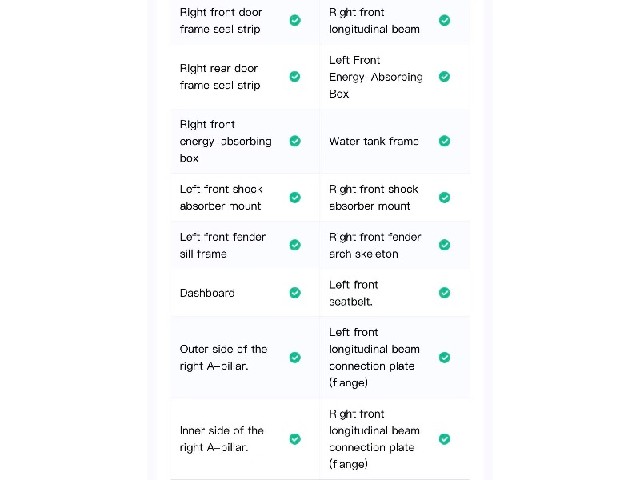The image size is (640, 480).
Task: Click check icon for Inner side of right A-pillar
Action: click(x=295, y=439)
